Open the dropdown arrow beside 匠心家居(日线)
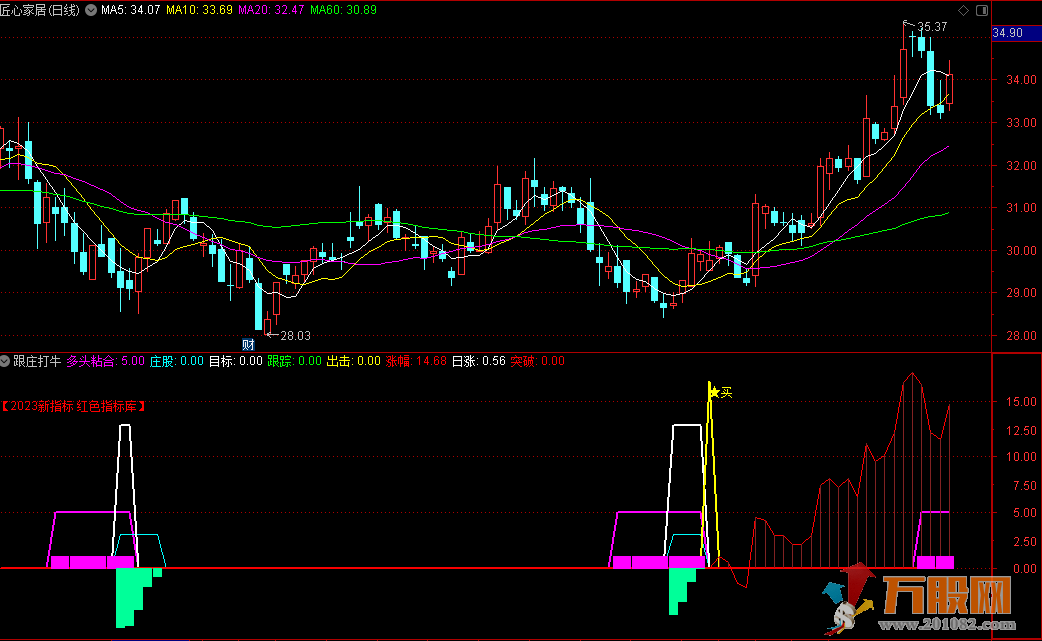The height and width of the screenshot is (641, 1042). (x=91, y=10)
